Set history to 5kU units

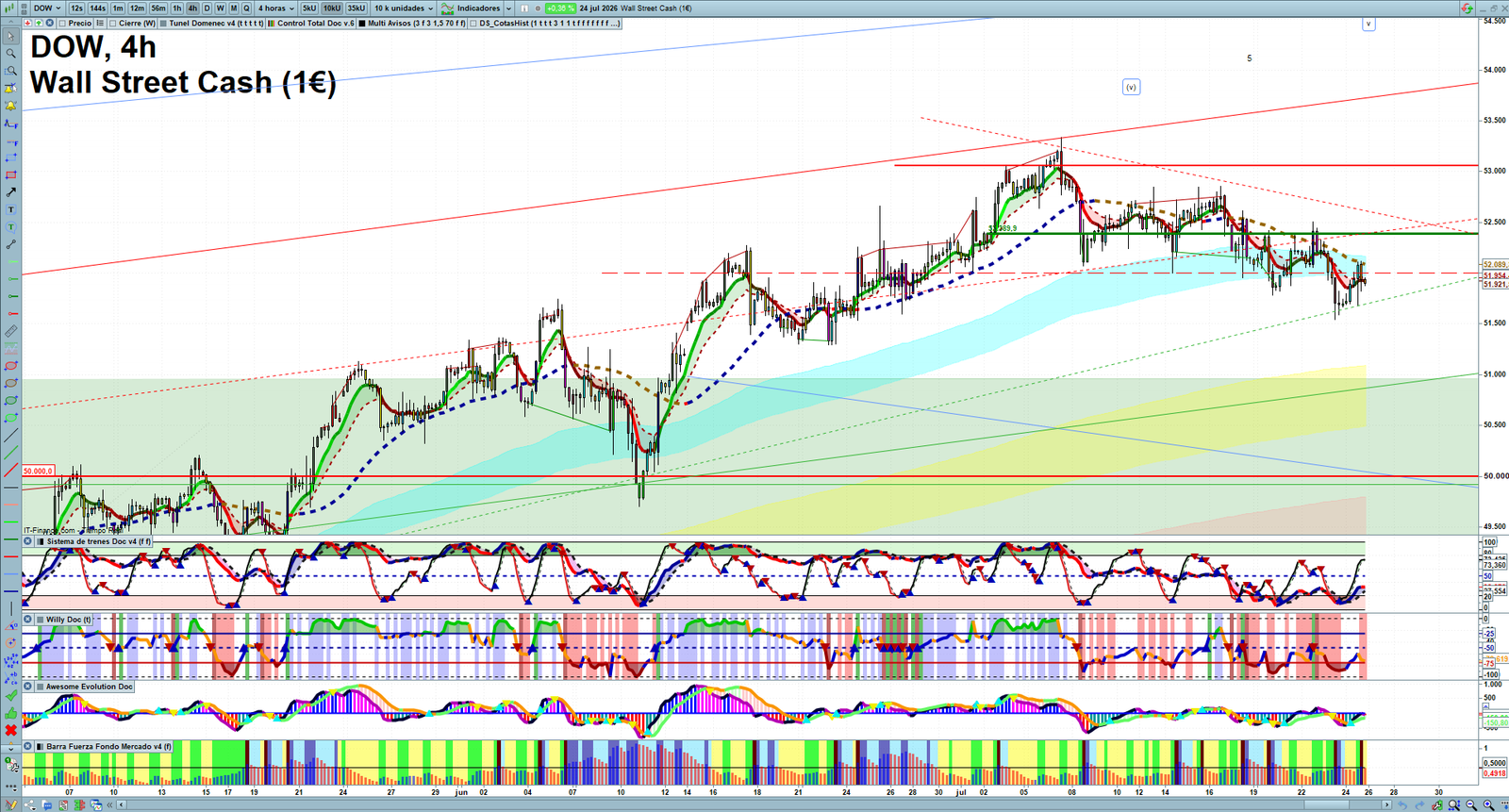click(x=309, y=8)
